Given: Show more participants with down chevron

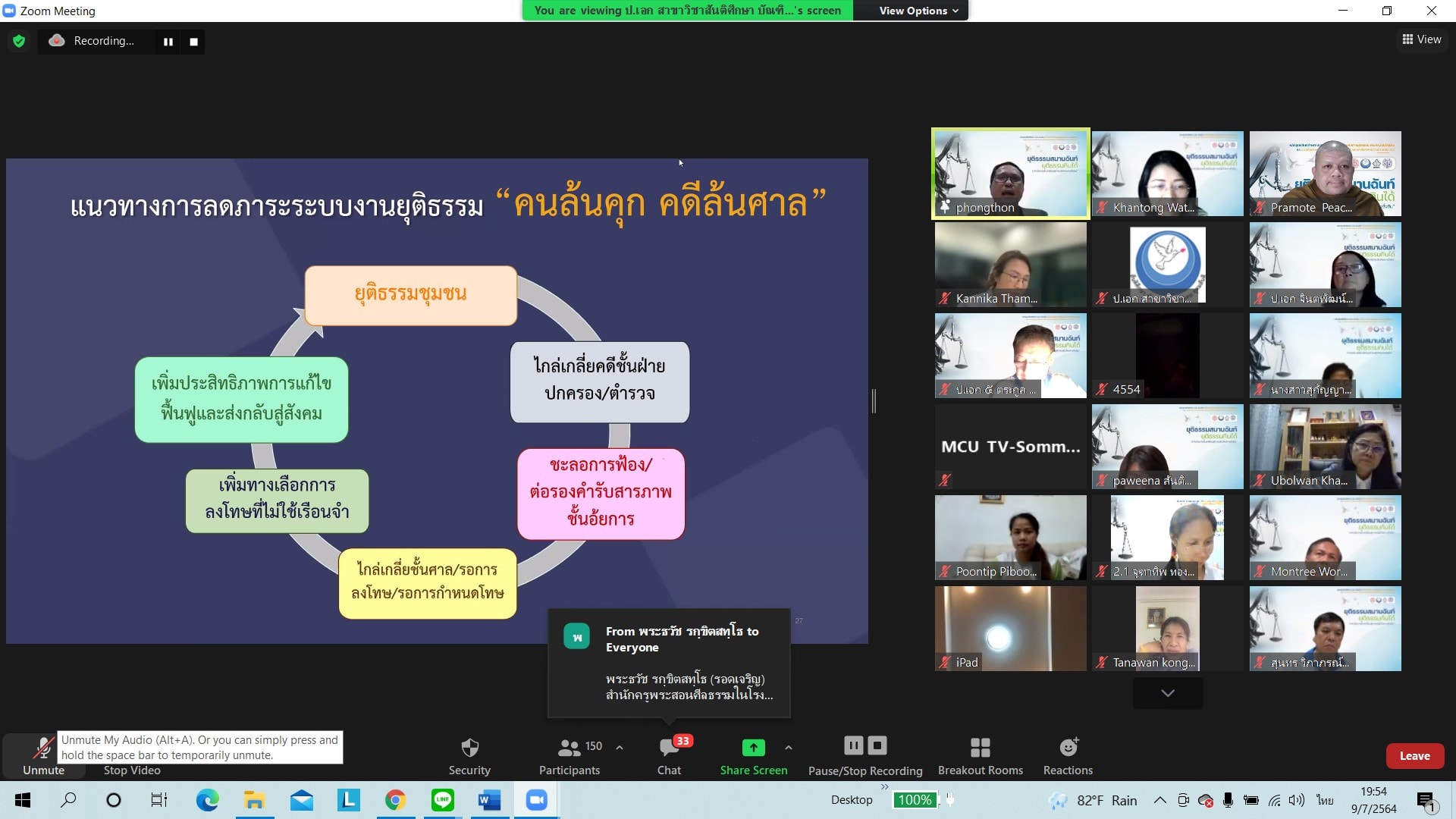Looking at the screenshot, I should (x=1167, y=693).
